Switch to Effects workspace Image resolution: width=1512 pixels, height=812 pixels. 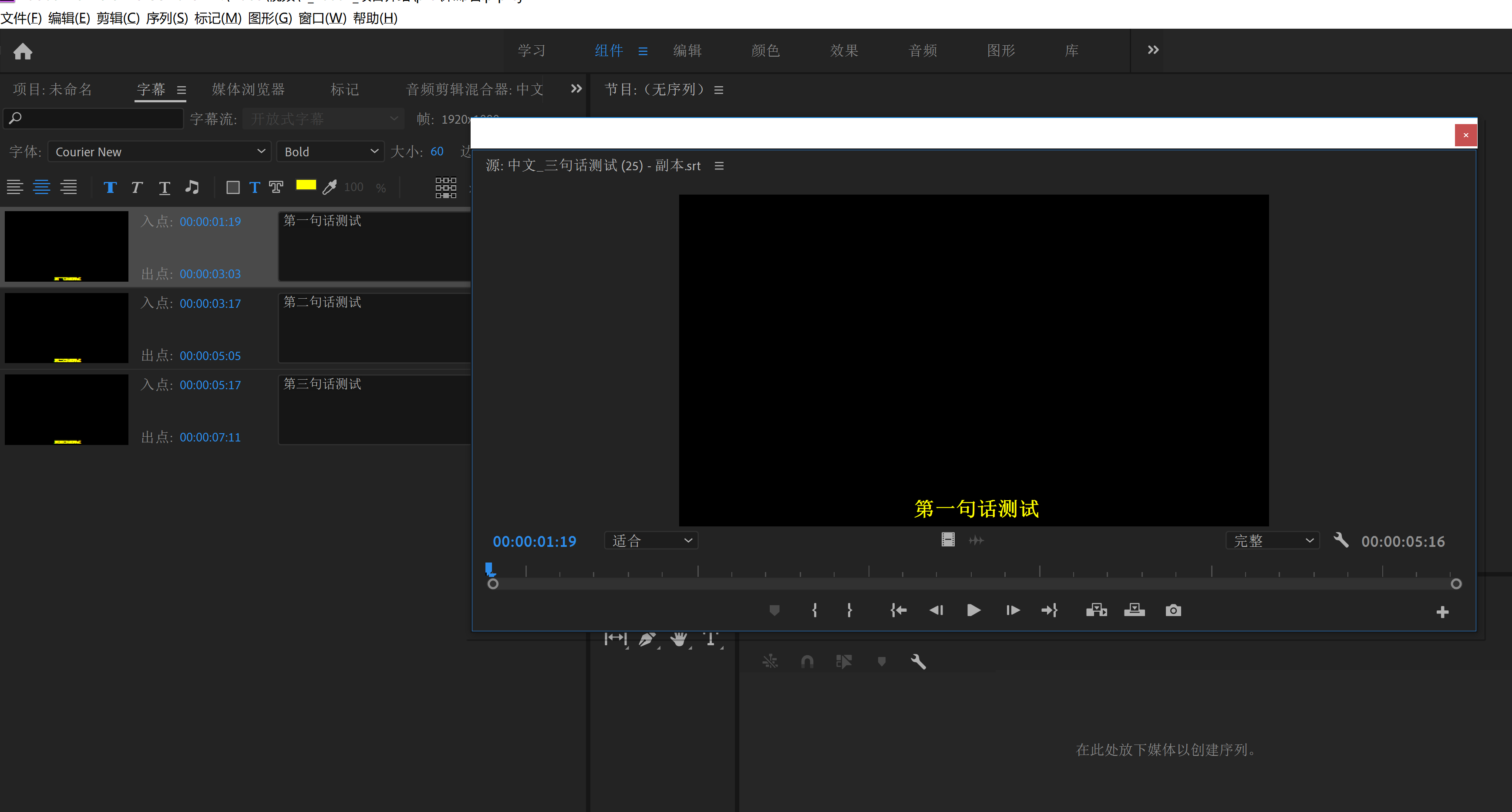pyautogui.click(x=844, y=51)
